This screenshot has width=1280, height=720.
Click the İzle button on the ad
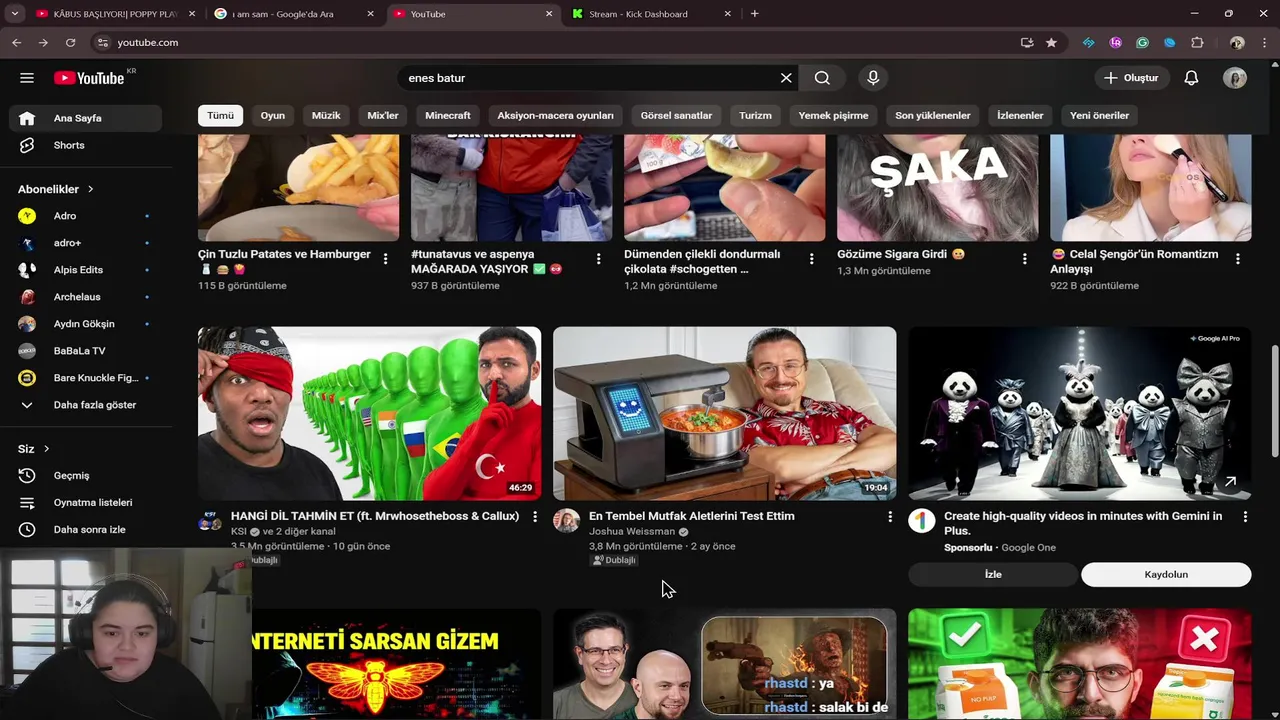pyautogui.click(x=993, y=574)
